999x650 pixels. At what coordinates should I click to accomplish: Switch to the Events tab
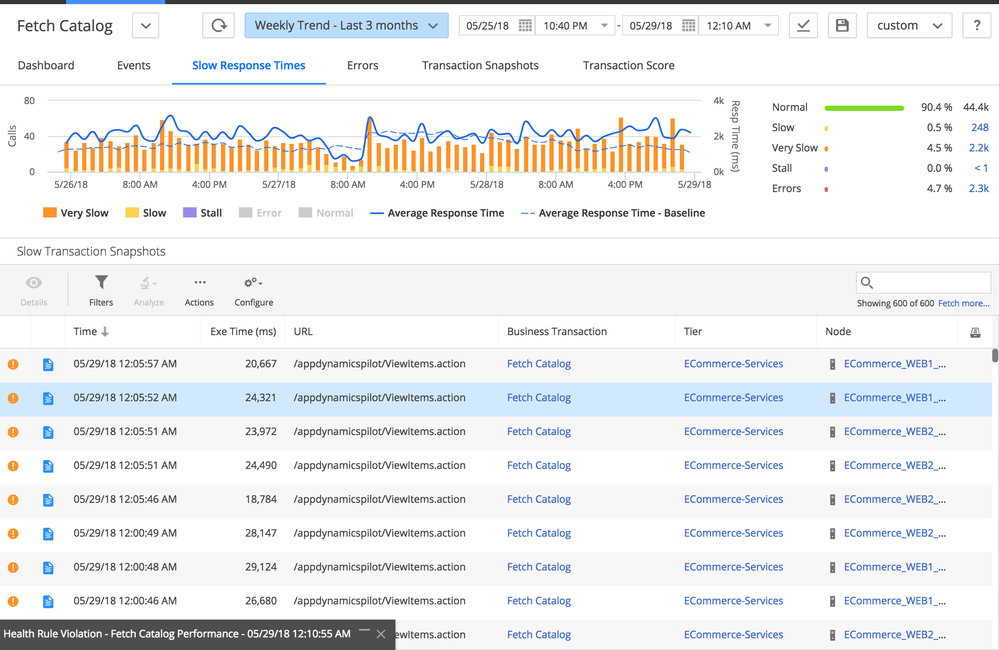134,65
